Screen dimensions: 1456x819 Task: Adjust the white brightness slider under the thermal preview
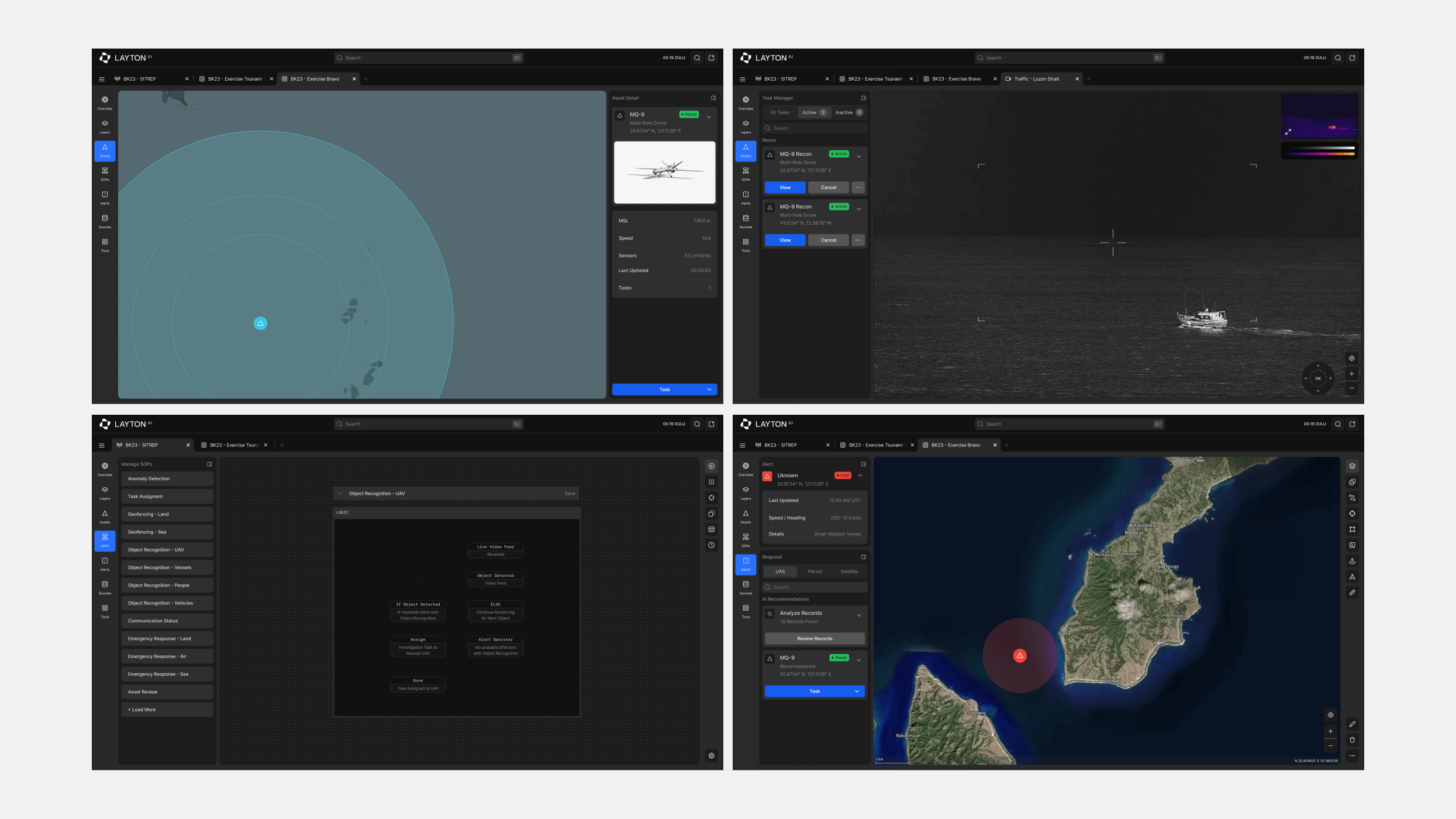[1320, 148]
